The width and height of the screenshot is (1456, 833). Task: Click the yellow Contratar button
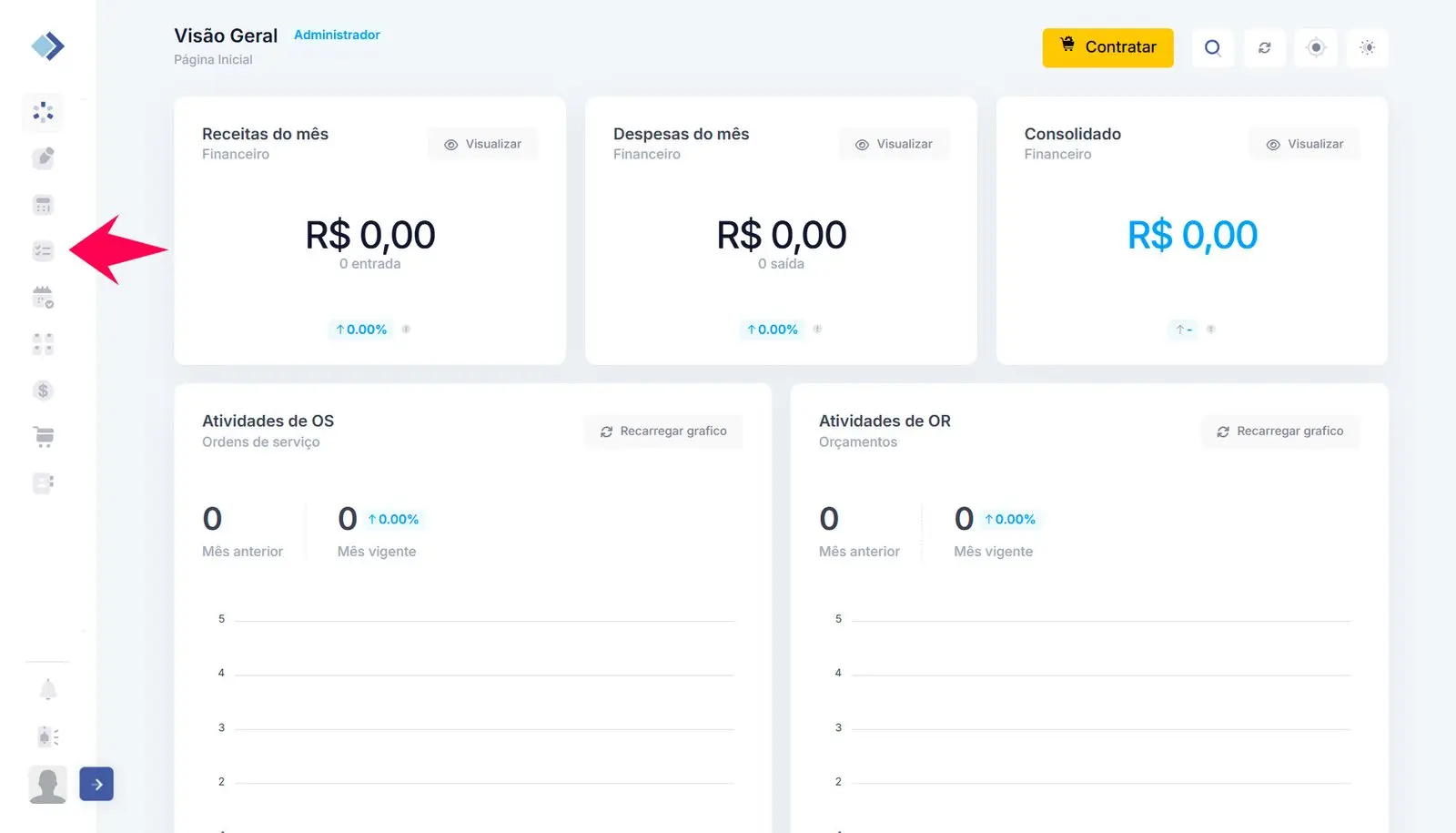click(1107, 47)
